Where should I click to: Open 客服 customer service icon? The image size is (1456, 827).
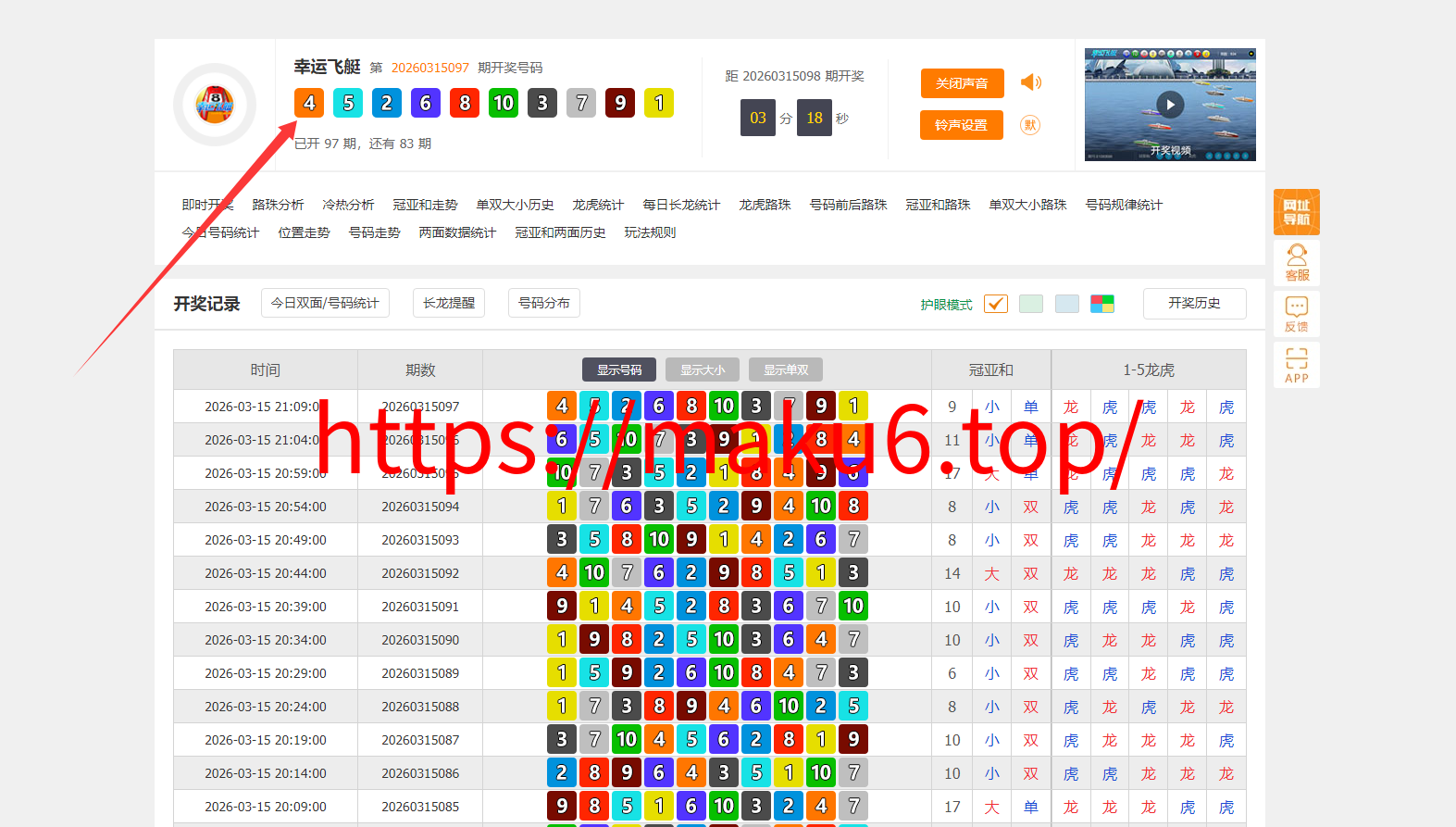click(x=1297, y=263)
